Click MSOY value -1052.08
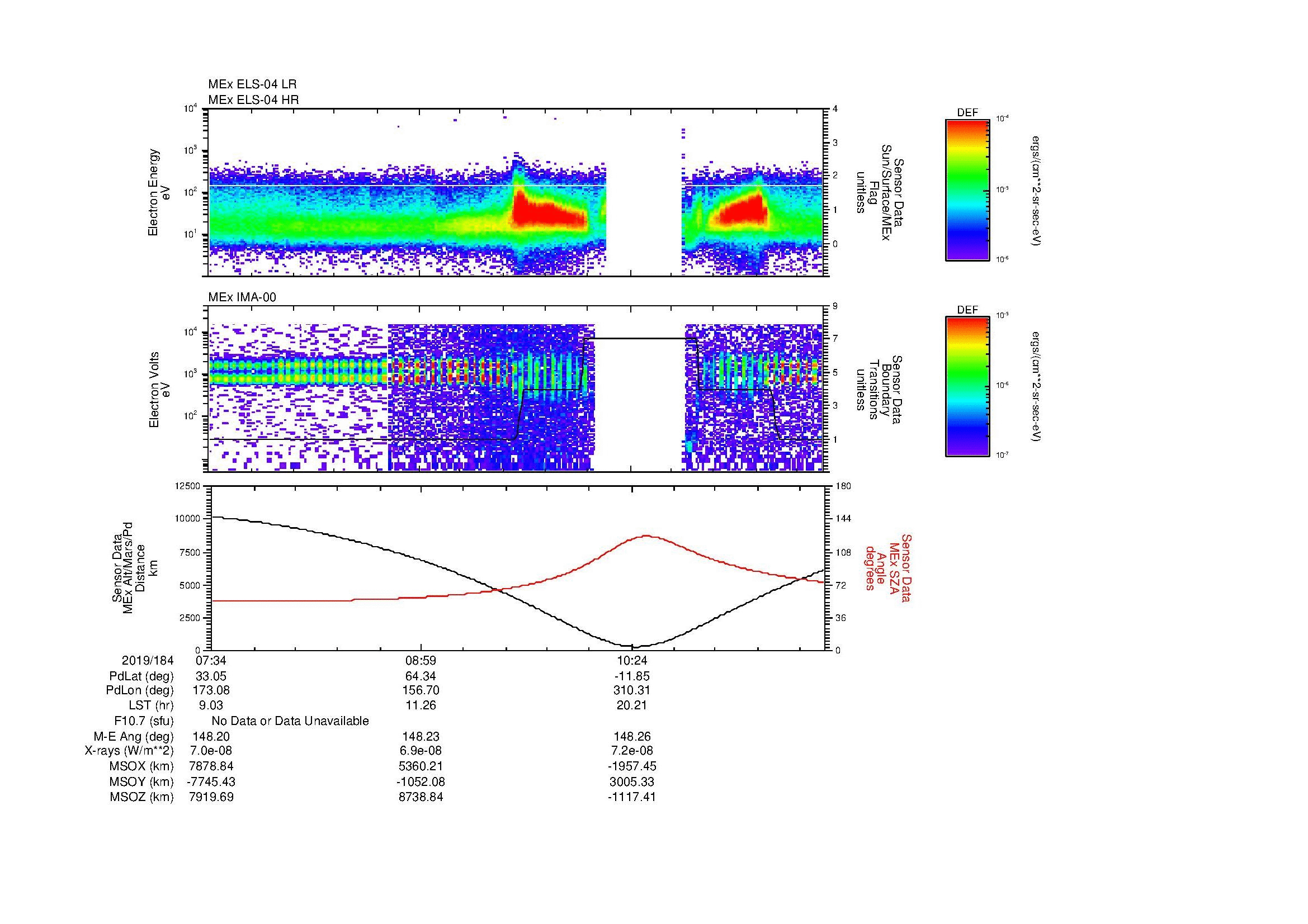Image resolution: width=1308 pixels, height=924 pixels. (421, 781)
